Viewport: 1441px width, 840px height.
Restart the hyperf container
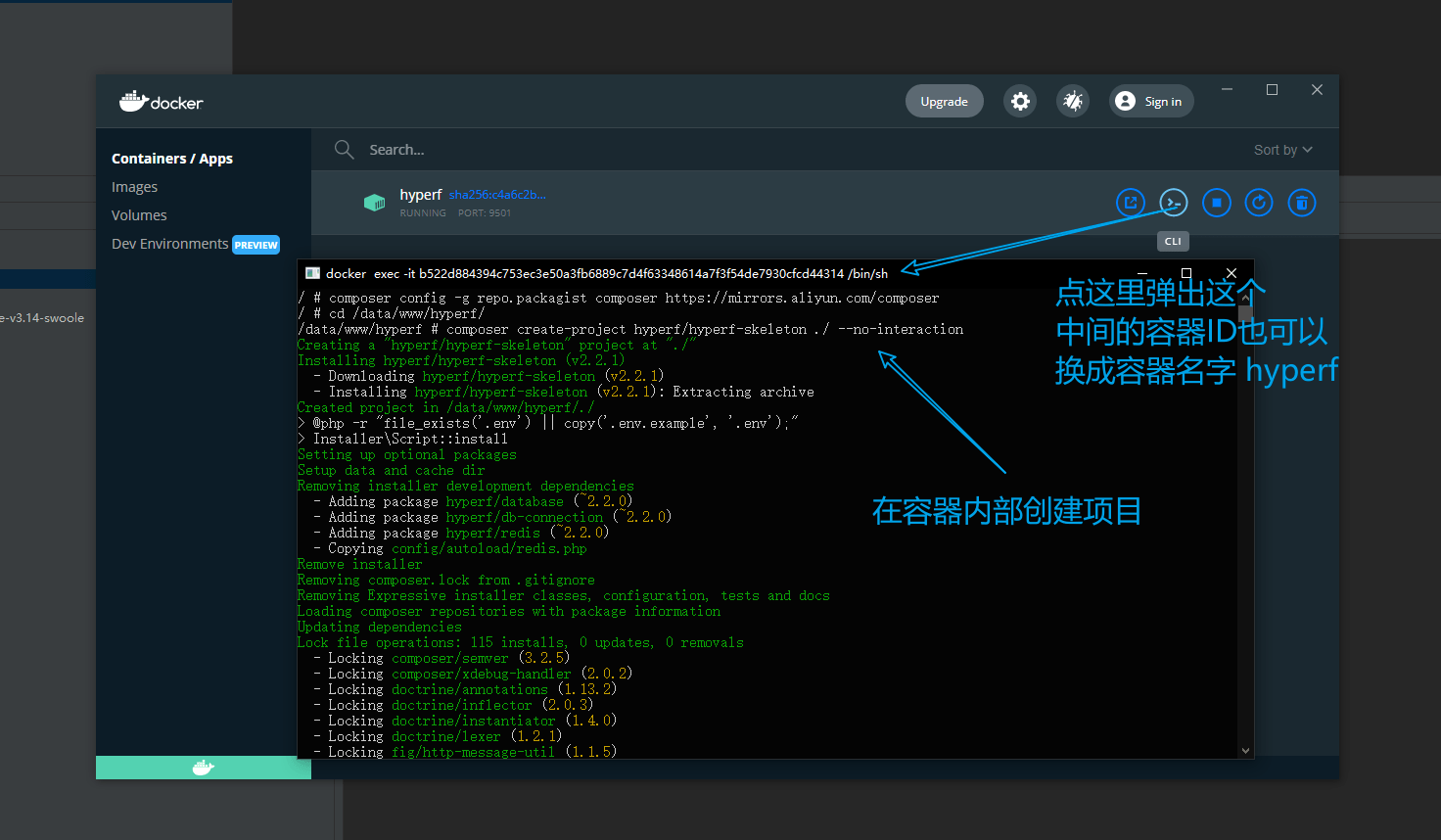point(1259,203)
